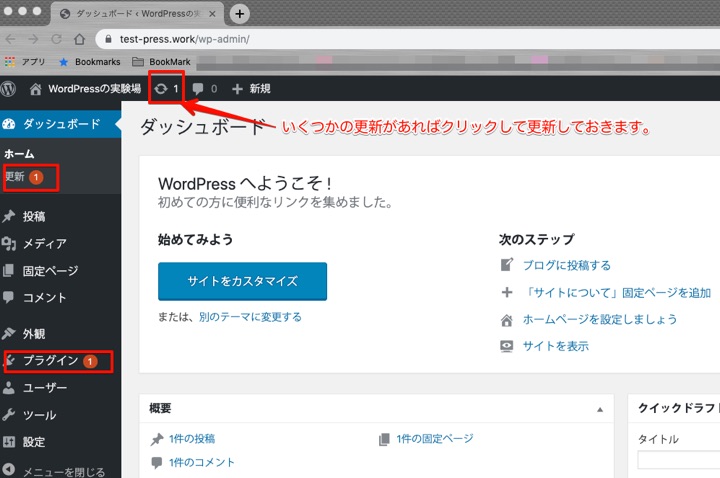
Task: Click the house icon beside ホームページを設定しましょう
Action: click(506, 320)
